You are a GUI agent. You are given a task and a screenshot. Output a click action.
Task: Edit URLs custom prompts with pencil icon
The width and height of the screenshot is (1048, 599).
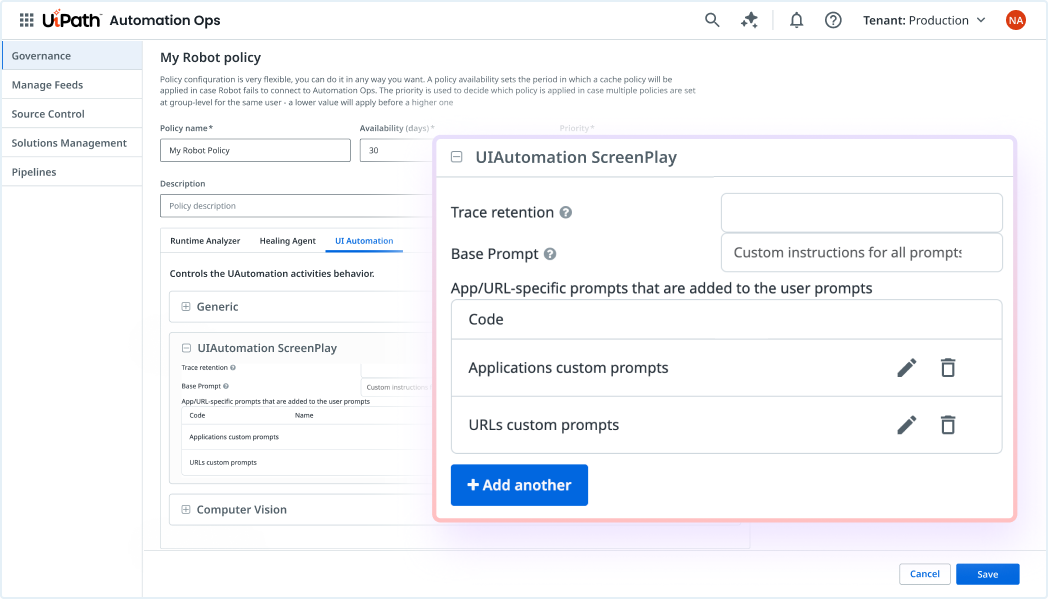coord(906,425)
